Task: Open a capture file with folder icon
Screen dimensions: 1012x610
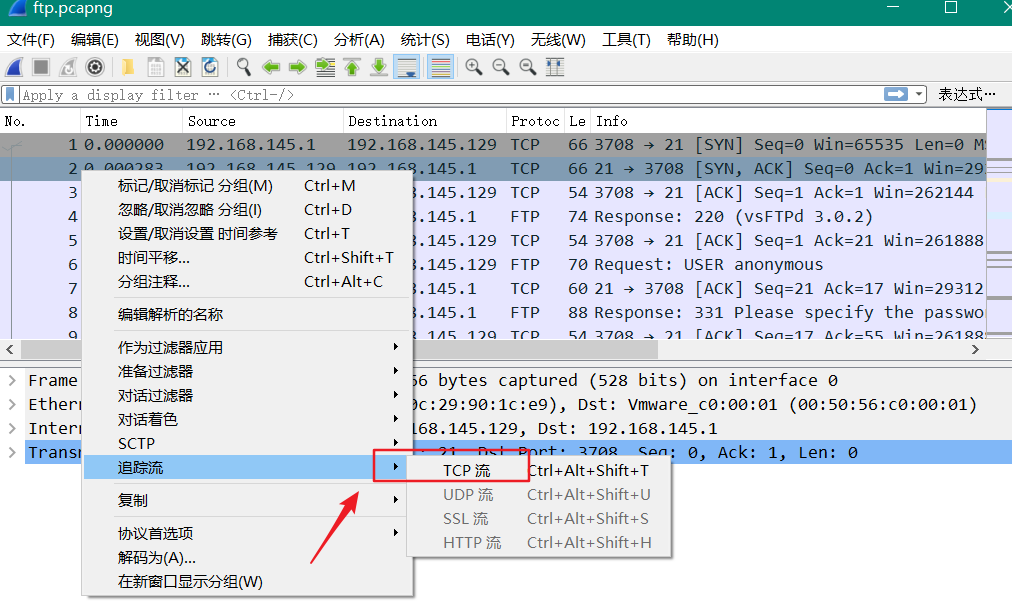Action: (x=128, y=67)
